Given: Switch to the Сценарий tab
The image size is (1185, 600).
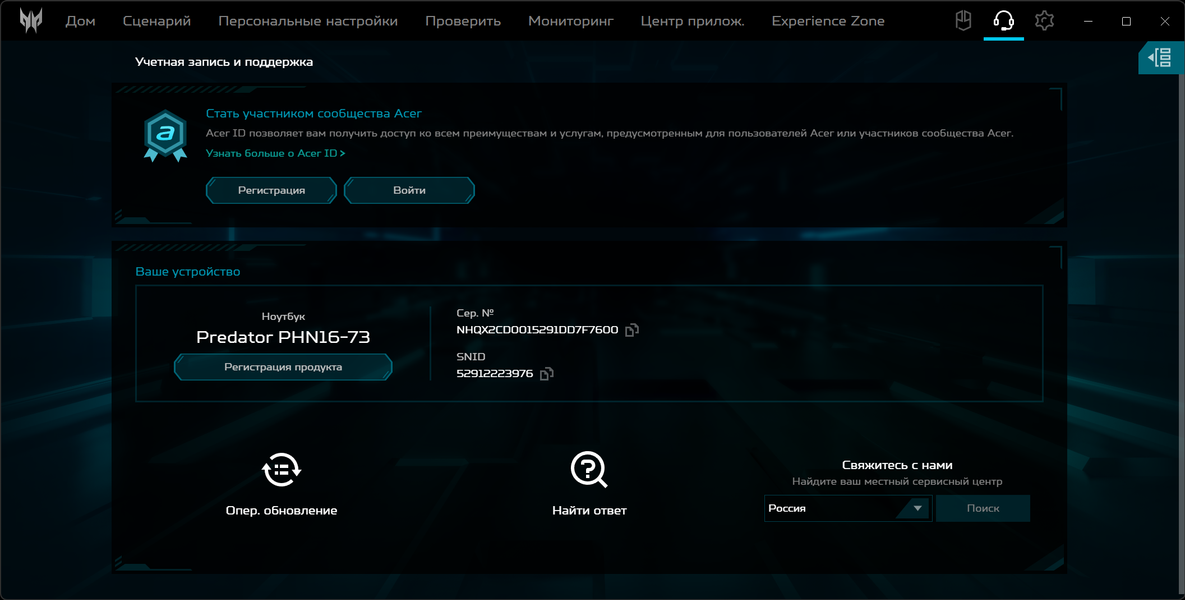Looking at the screenshot, I should 156,21.
